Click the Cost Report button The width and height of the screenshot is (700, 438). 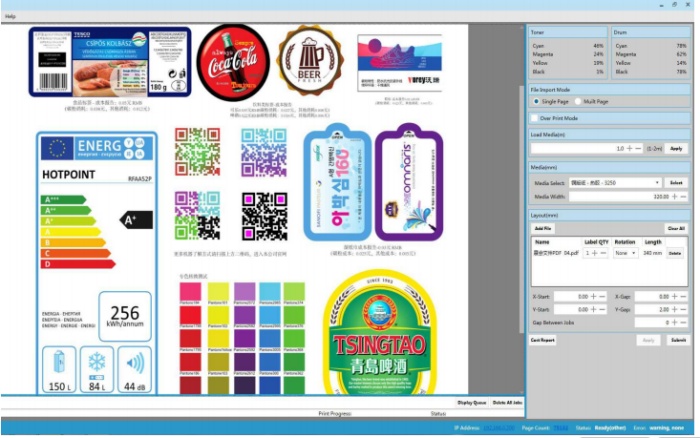click(x=542, y=340)
